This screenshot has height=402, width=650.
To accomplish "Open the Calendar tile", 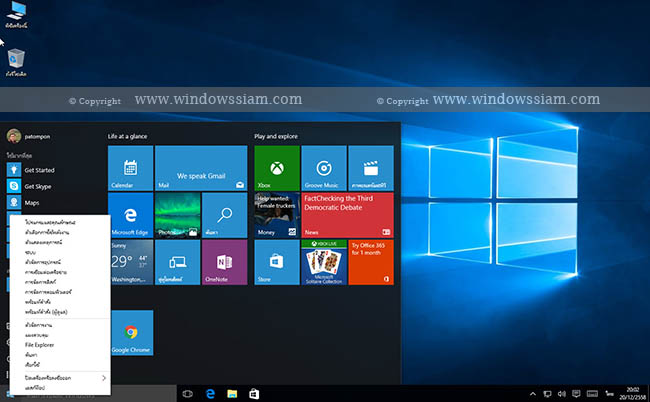I will click(x=131, y=168).
